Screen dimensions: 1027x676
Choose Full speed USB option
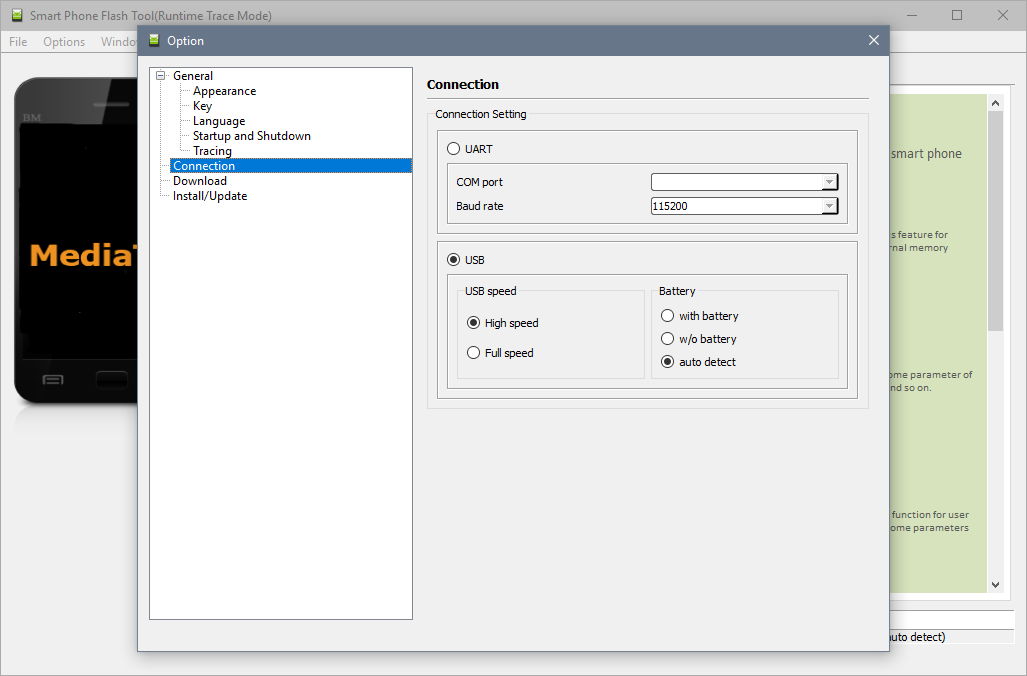click(474, 353)
